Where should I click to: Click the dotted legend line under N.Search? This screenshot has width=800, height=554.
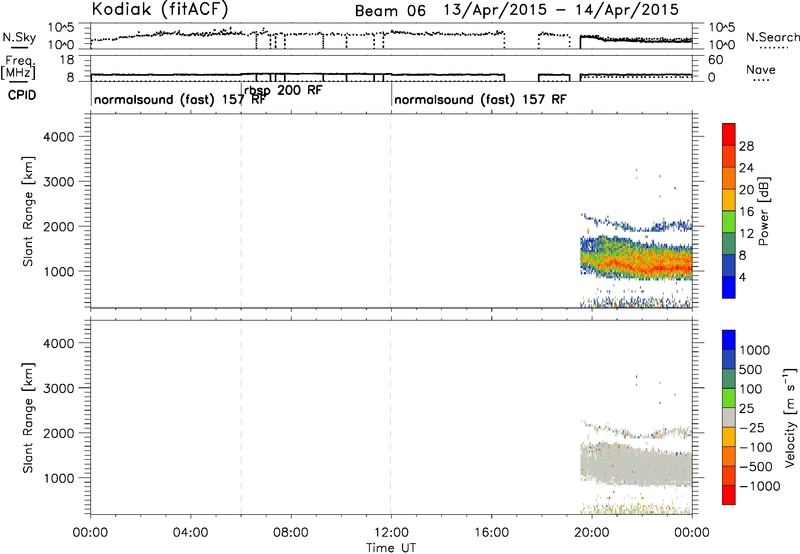coord(774,48)
